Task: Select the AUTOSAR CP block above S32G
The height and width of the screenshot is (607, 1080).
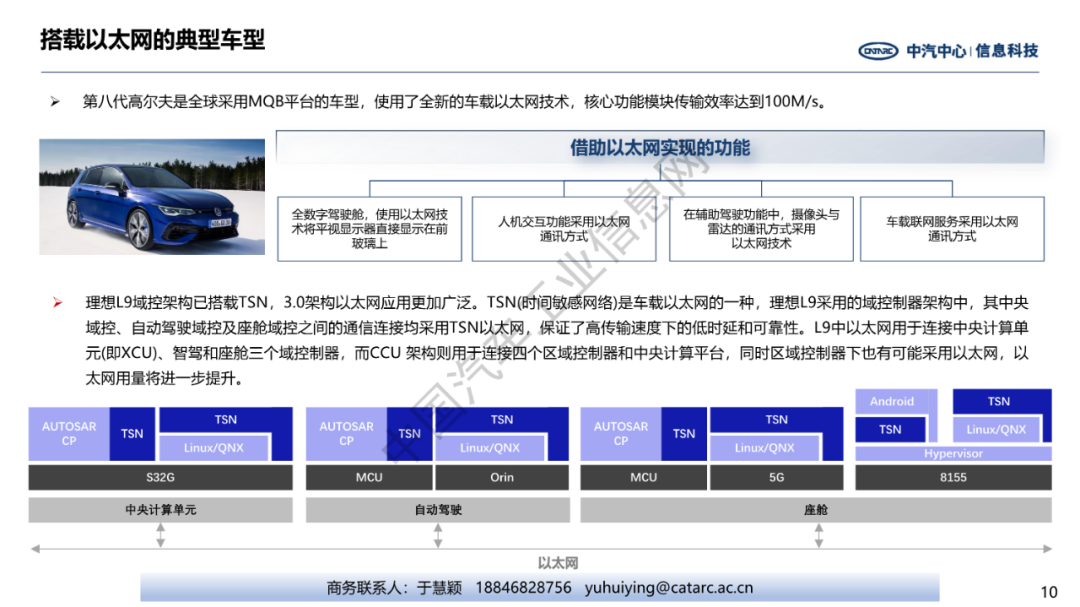Action: [69, 433]
